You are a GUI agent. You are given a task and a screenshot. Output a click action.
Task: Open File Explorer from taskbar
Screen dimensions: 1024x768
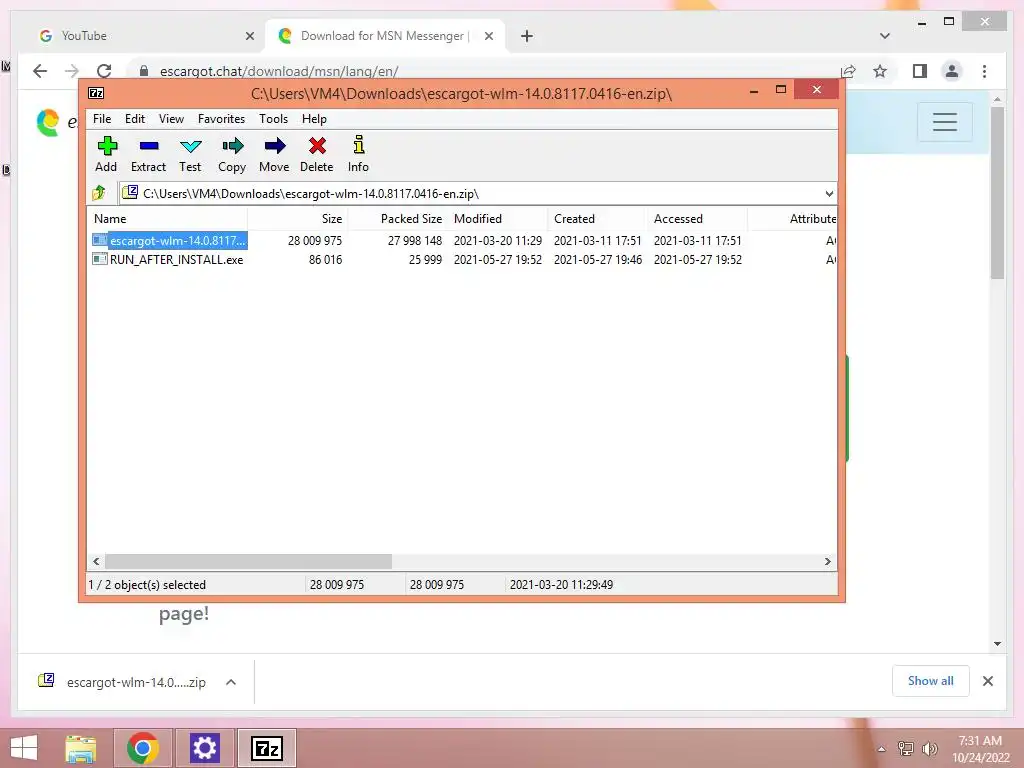(81, 748)
